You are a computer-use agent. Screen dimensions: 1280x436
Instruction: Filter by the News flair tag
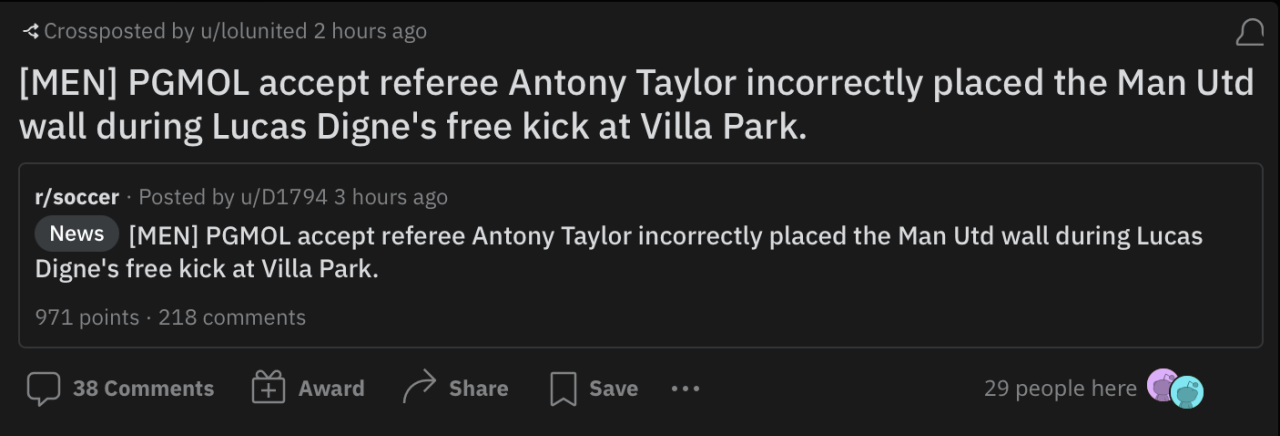tap(77, 234)
